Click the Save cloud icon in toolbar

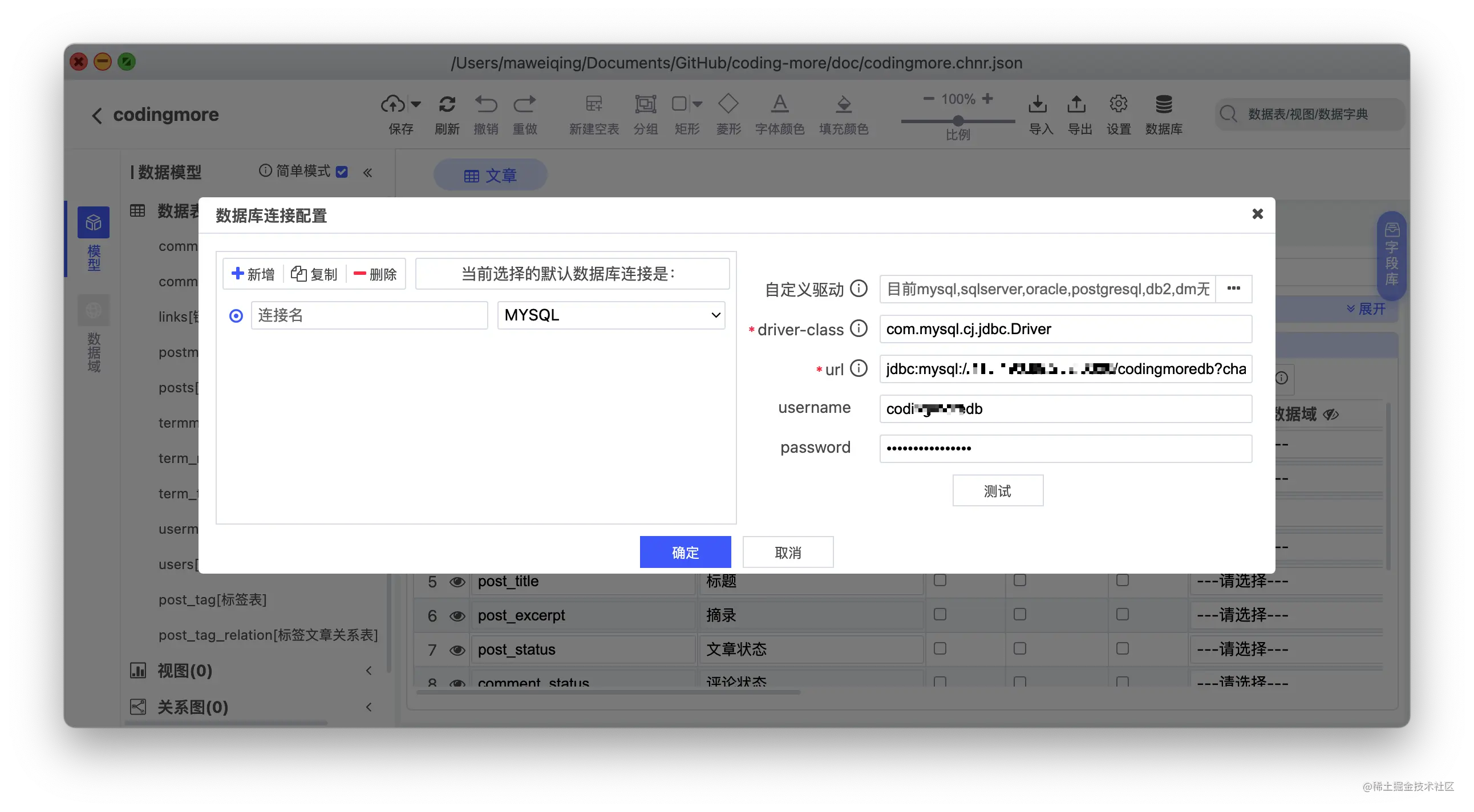(393, 104)
